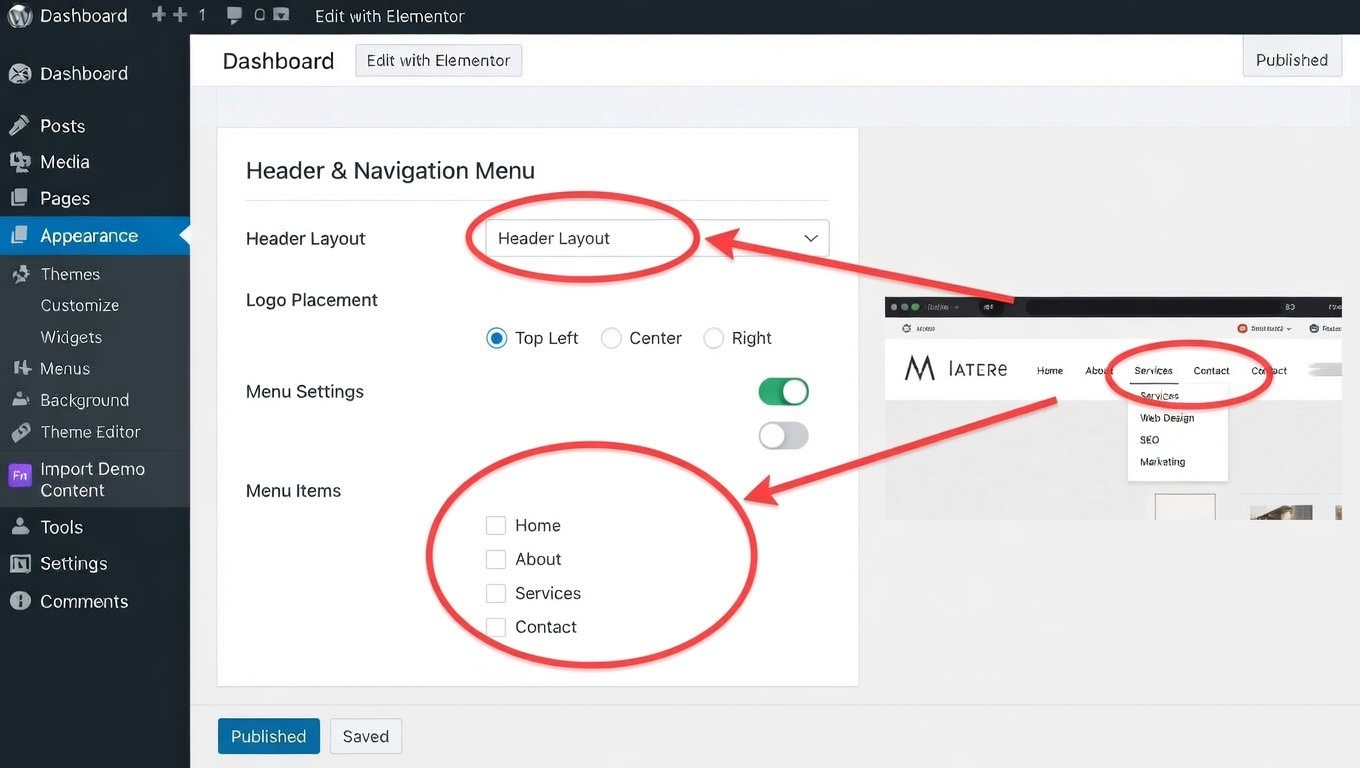Click the "Dashboard" page title heading
1360x768 pixels.
tap(278, 61)
